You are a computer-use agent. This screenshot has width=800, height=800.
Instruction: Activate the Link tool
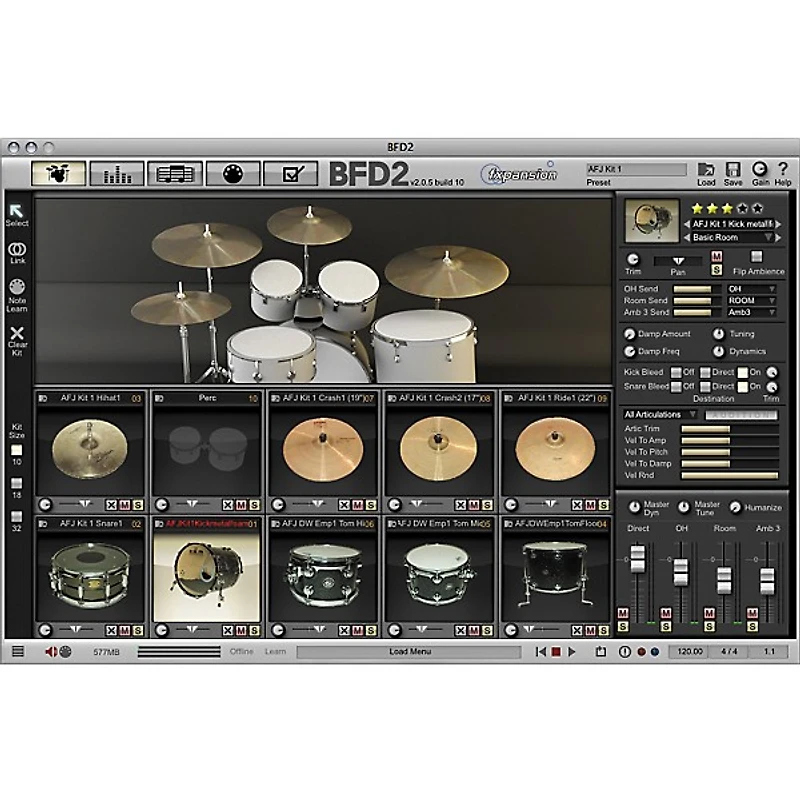point(17,253)
